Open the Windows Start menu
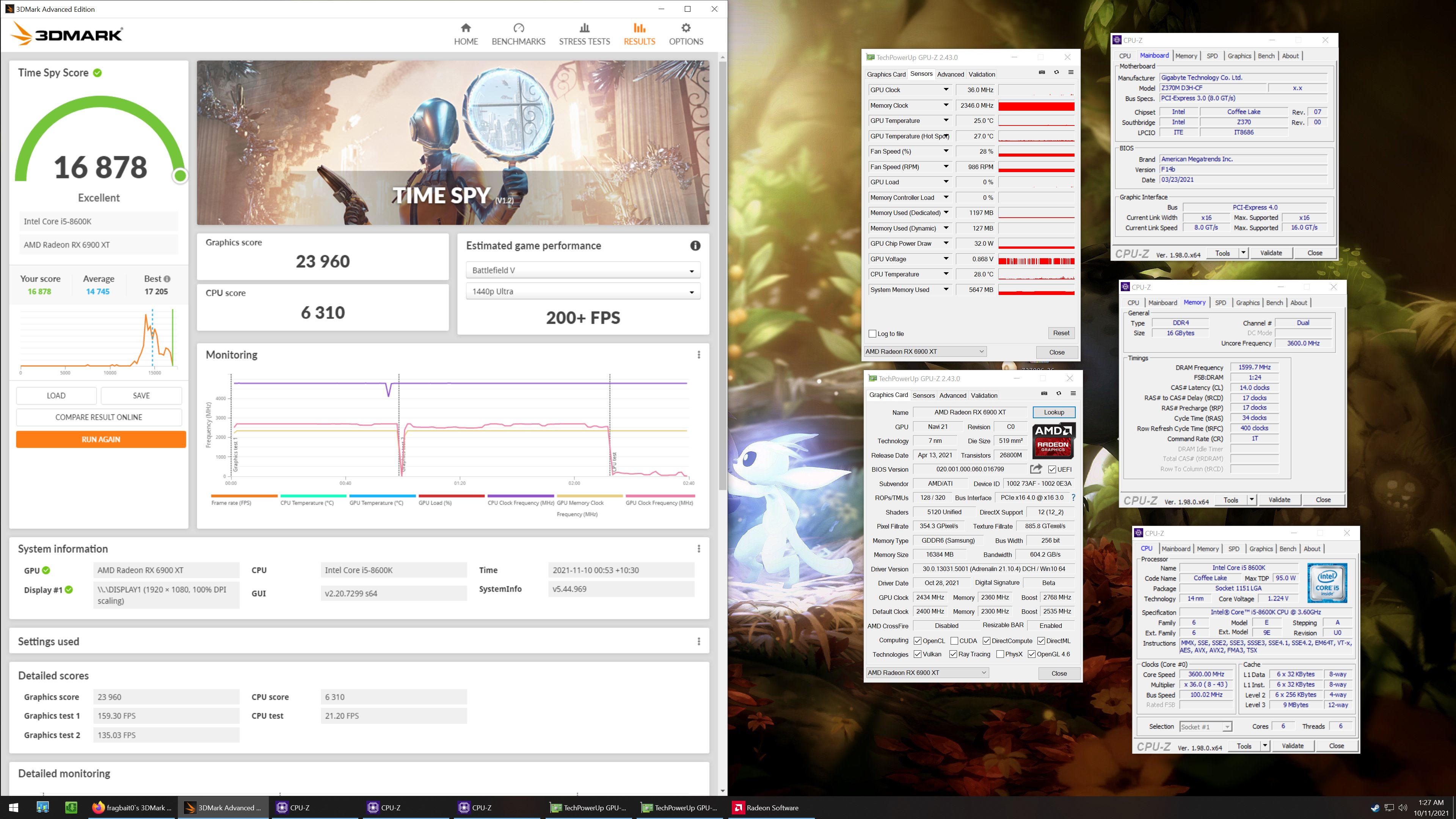Screen dimensions: 1456x819 point(14,807)
